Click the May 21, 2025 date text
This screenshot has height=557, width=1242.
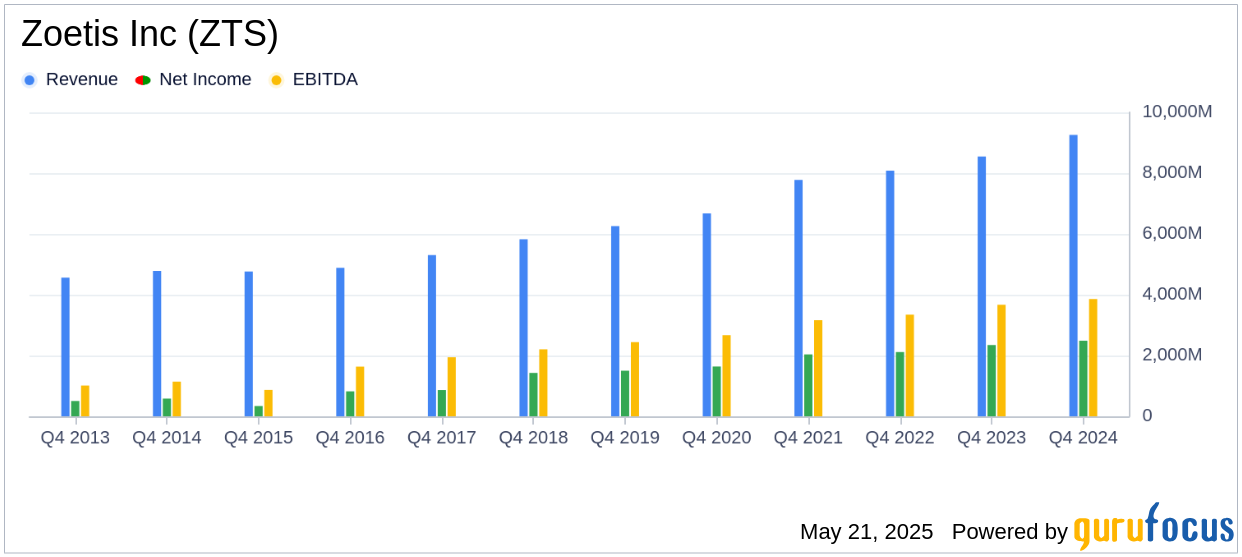coord(866,532)
